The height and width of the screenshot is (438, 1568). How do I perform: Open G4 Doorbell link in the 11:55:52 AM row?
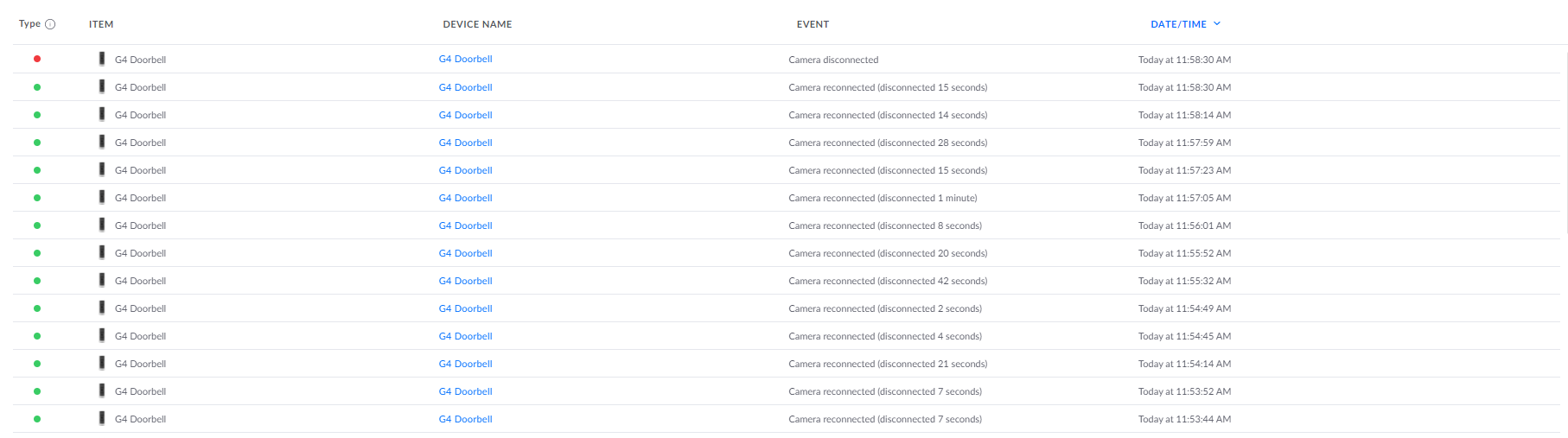(465, 253)
